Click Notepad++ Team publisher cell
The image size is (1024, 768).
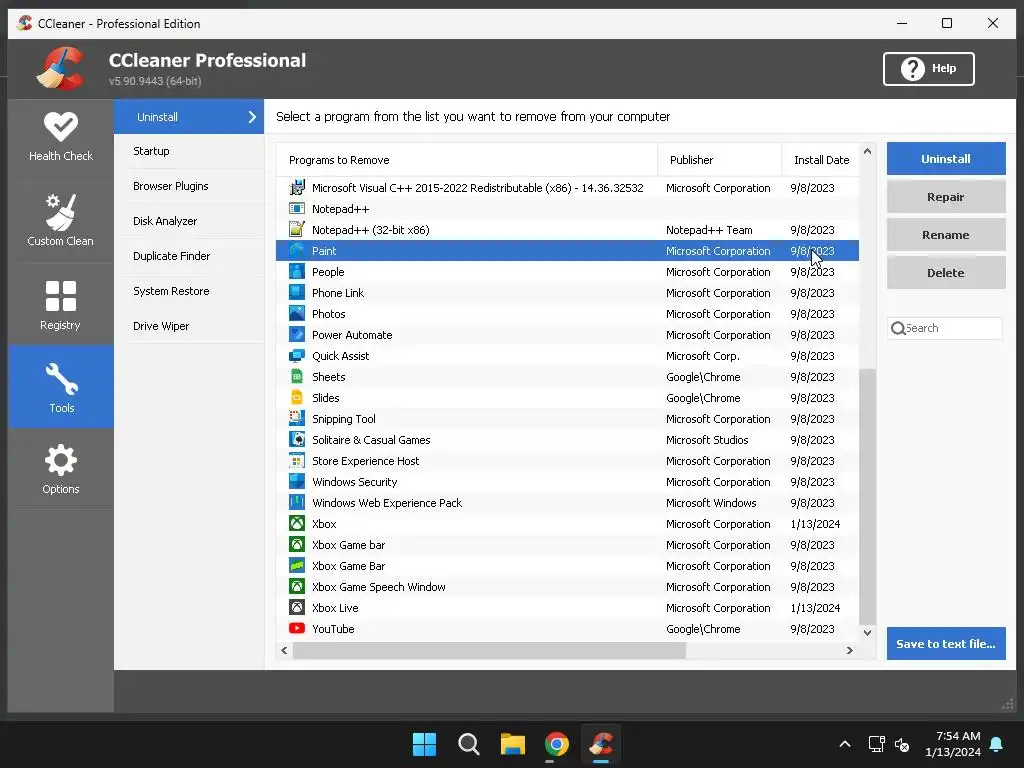(709, 230)
